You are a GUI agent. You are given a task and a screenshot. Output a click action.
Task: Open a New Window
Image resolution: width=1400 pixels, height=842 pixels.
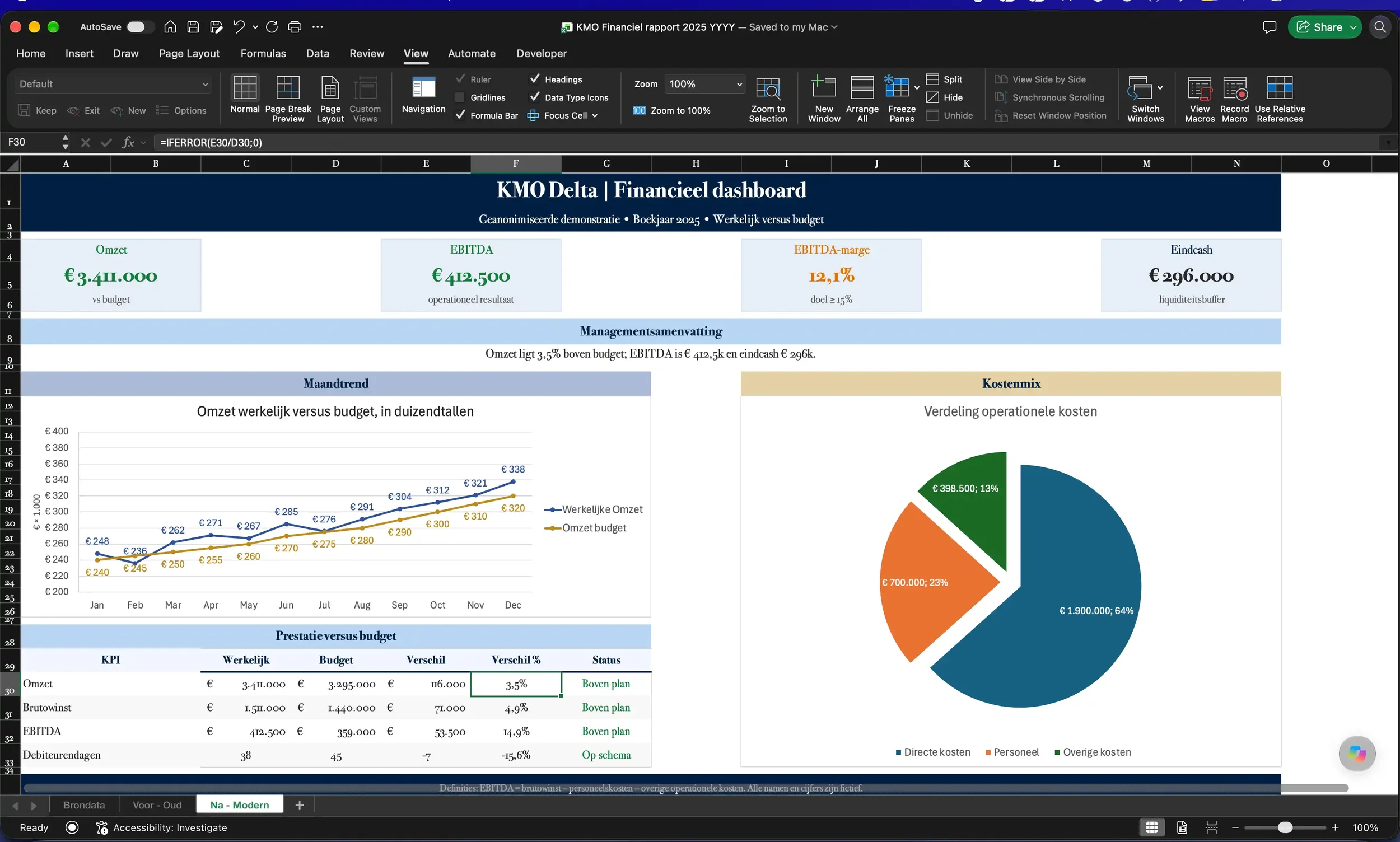824,99
